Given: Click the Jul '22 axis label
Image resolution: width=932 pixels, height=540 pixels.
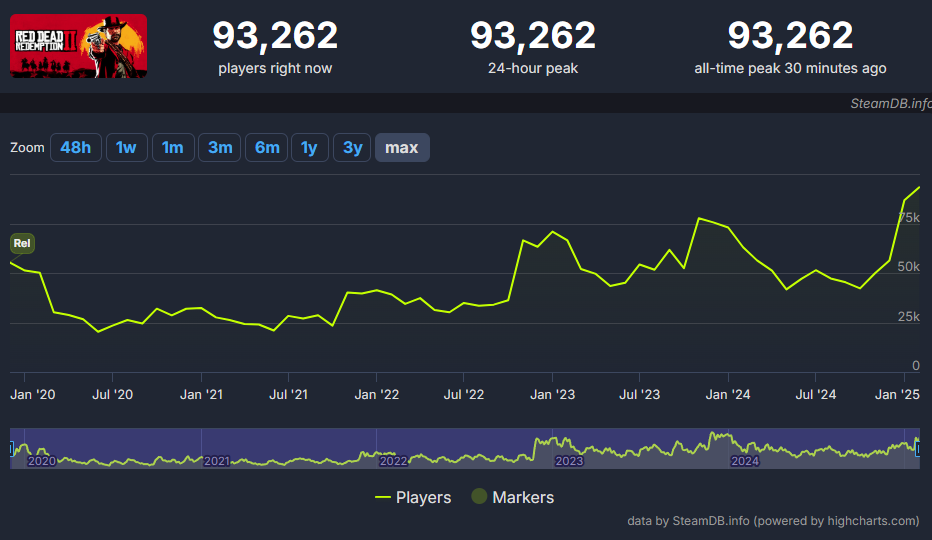Looking at the screenshot, I should point(464,395).
